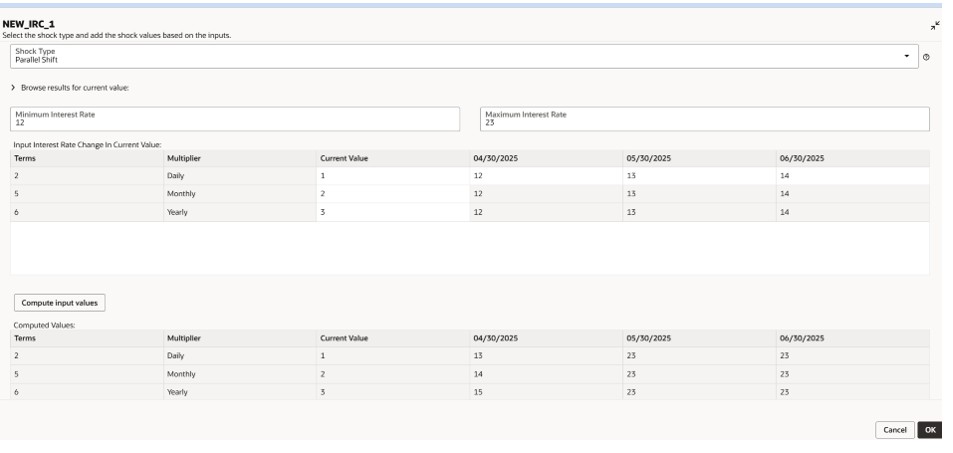Screen dimensions: 953x453
Task: Click the collapse dialog arrows icon
Action: [934, 23]
